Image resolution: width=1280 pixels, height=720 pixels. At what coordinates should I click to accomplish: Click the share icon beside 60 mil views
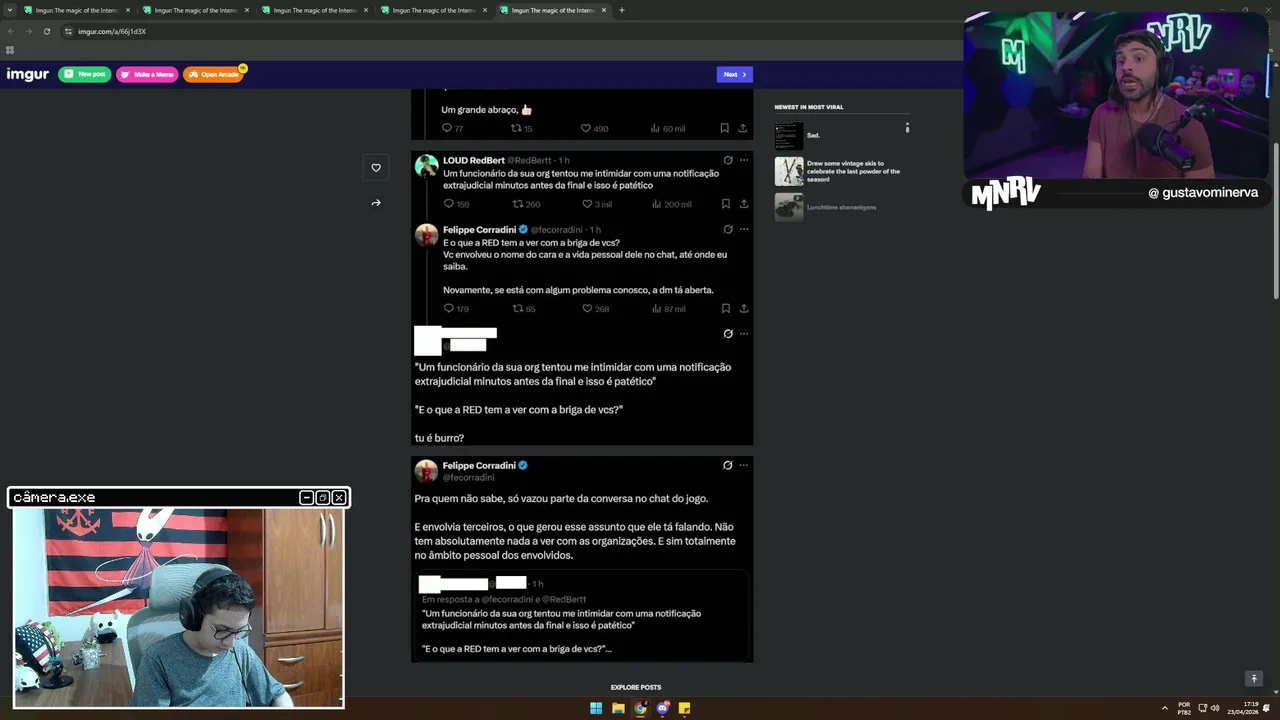(x=742, y=128)
